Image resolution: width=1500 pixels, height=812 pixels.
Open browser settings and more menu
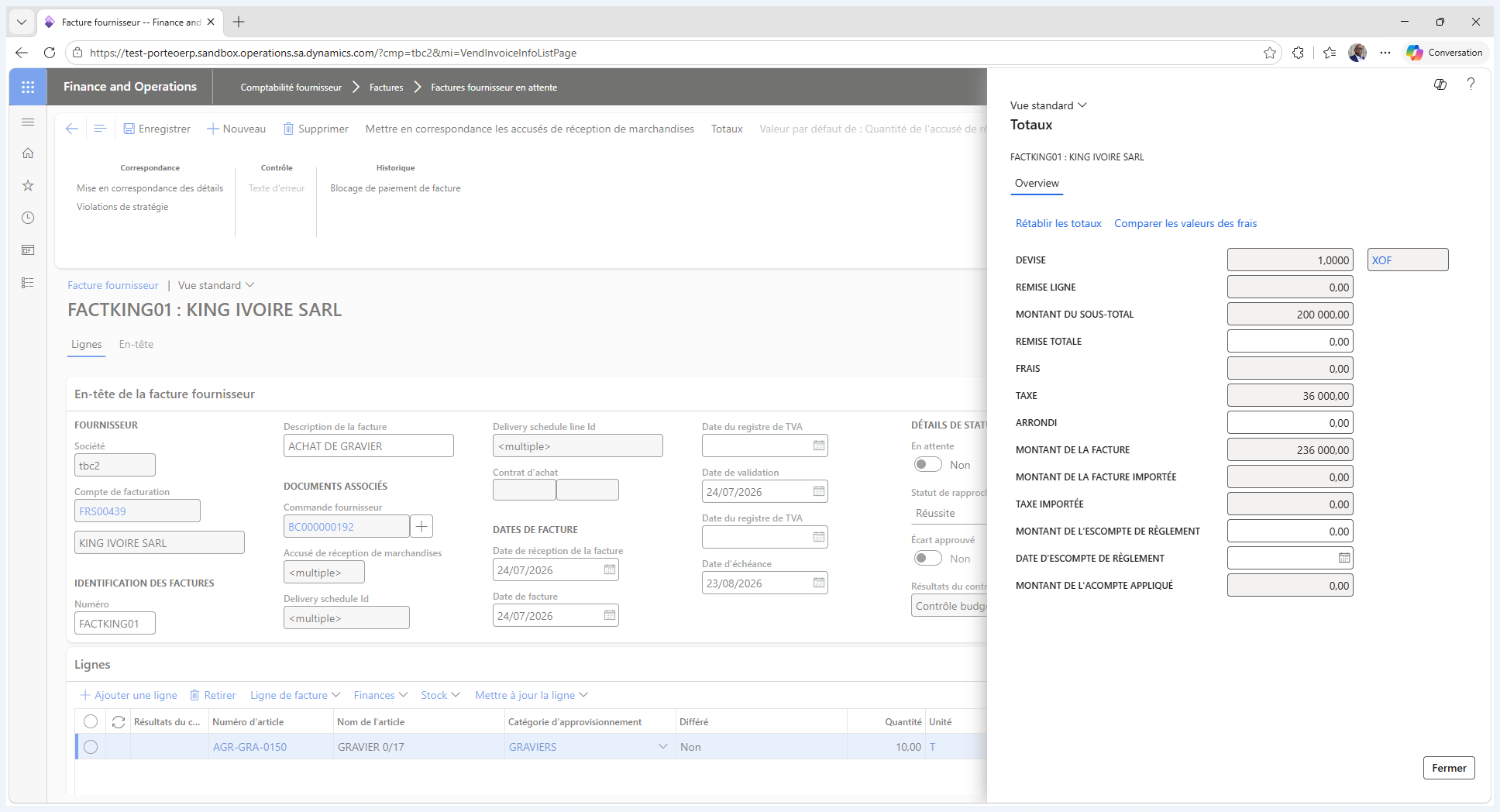(1385, 53)
